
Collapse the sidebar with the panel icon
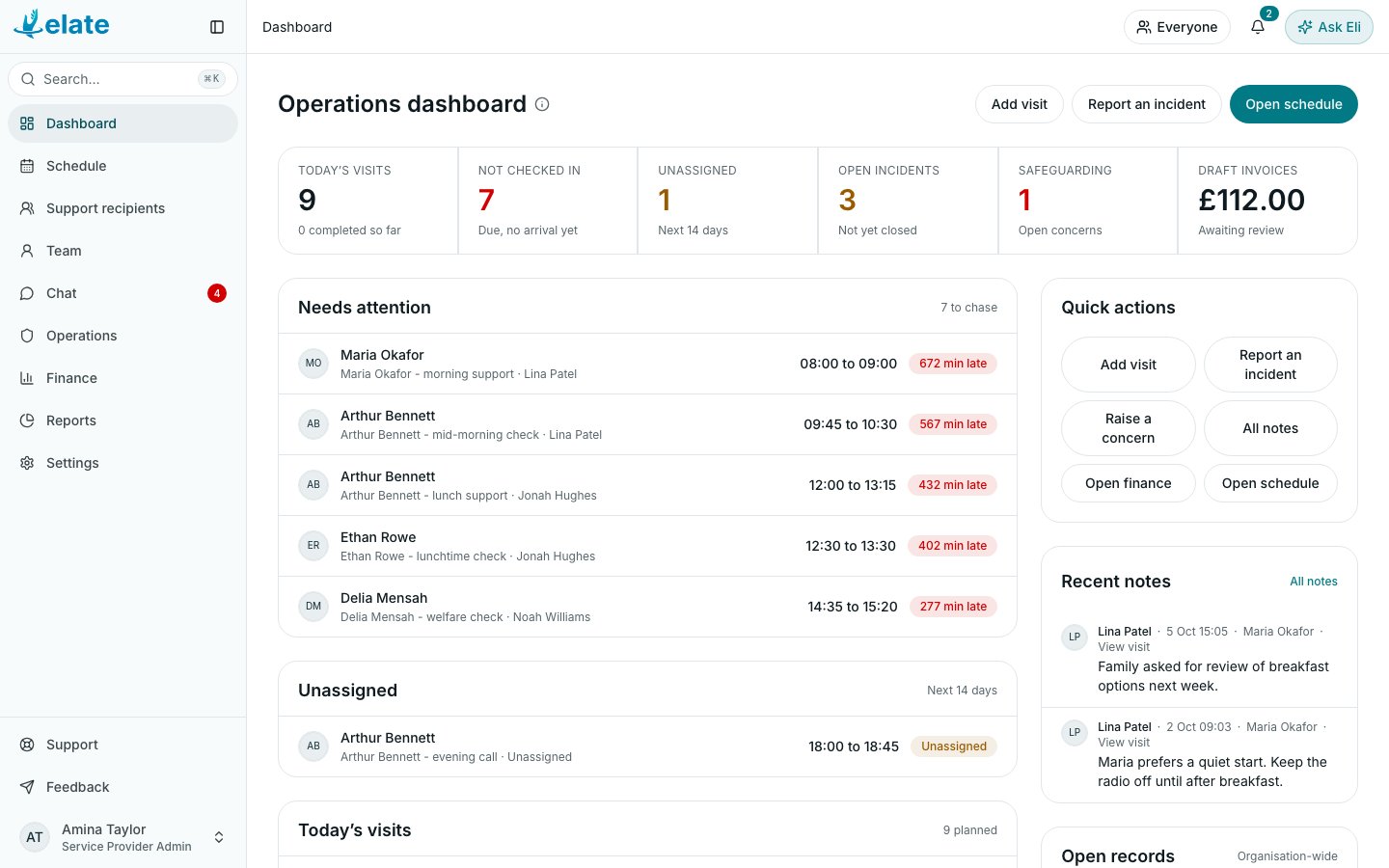click(217, 27)
